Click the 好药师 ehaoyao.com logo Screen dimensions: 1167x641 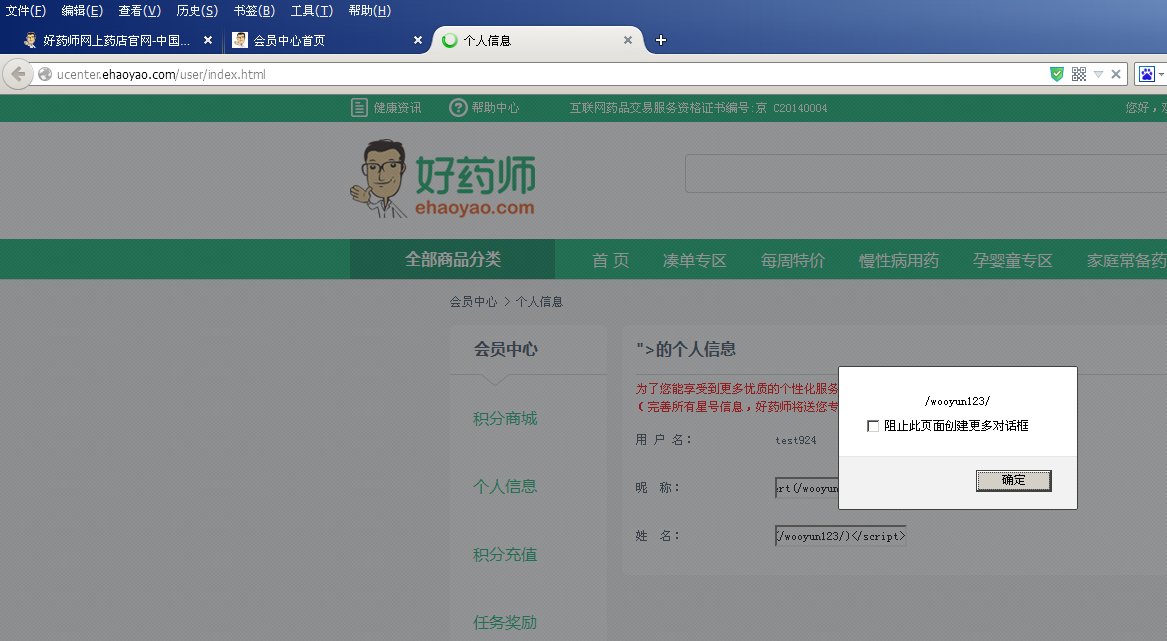click(x=443, y=179)
